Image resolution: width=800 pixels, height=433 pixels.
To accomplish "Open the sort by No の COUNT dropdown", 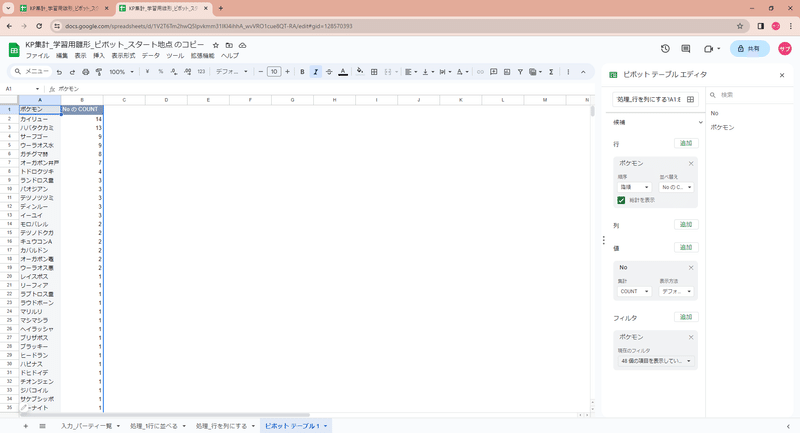I will tap(676, 187).
